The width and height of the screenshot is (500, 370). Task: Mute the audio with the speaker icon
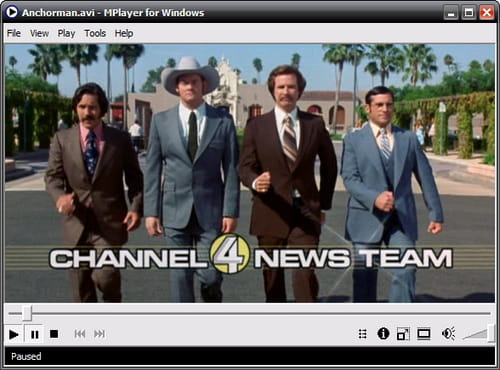(x=448, y=334)
